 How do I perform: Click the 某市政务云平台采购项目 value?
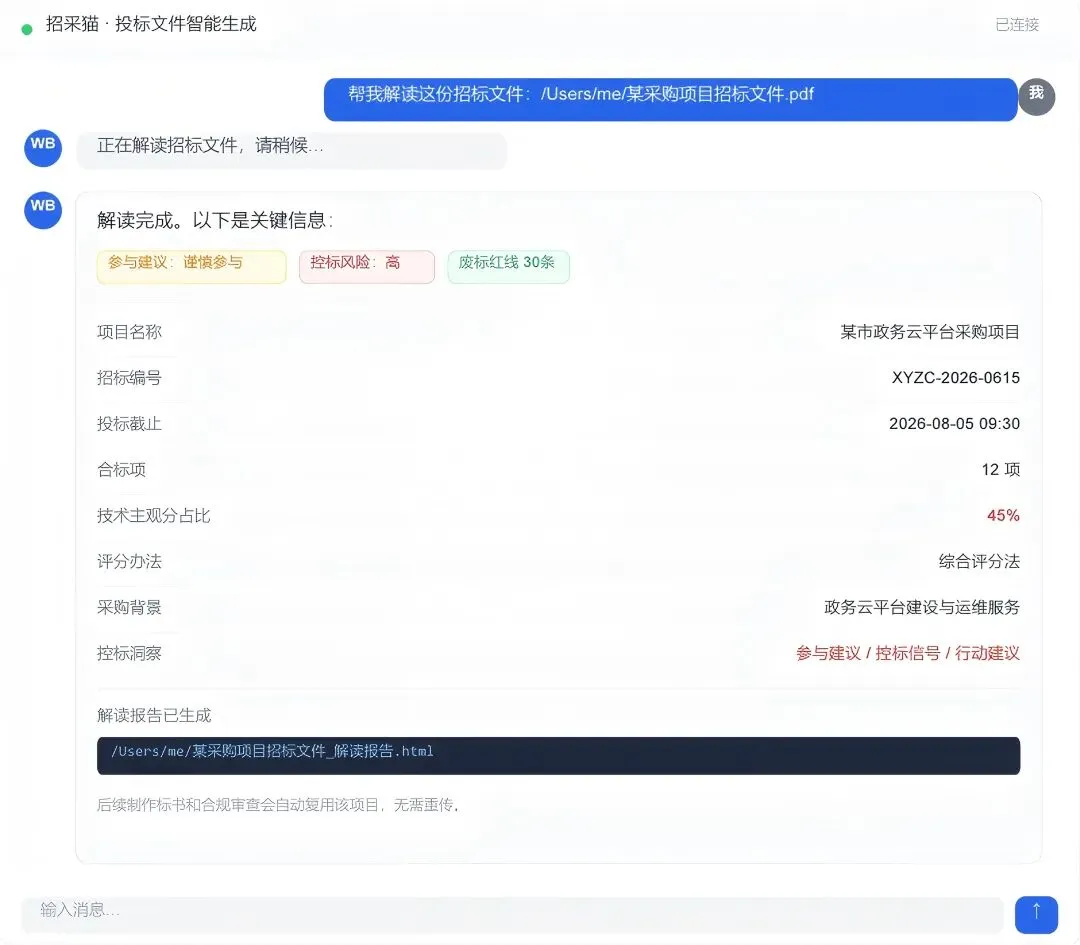click(x=929, y=332)
